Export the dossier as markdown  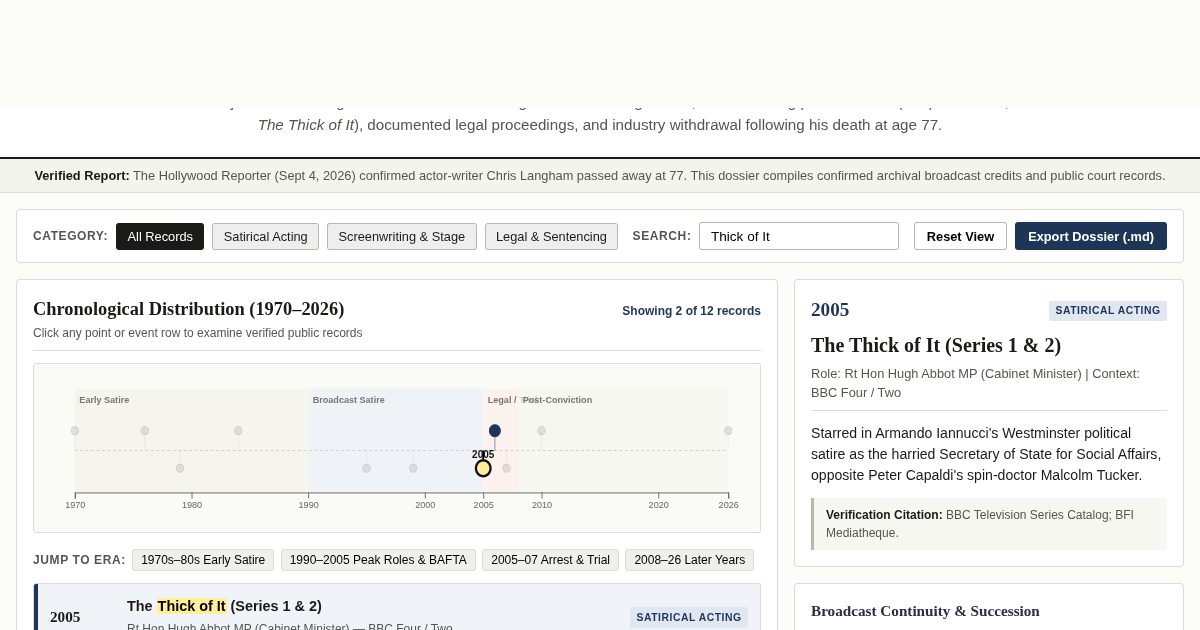[1091, 236]
